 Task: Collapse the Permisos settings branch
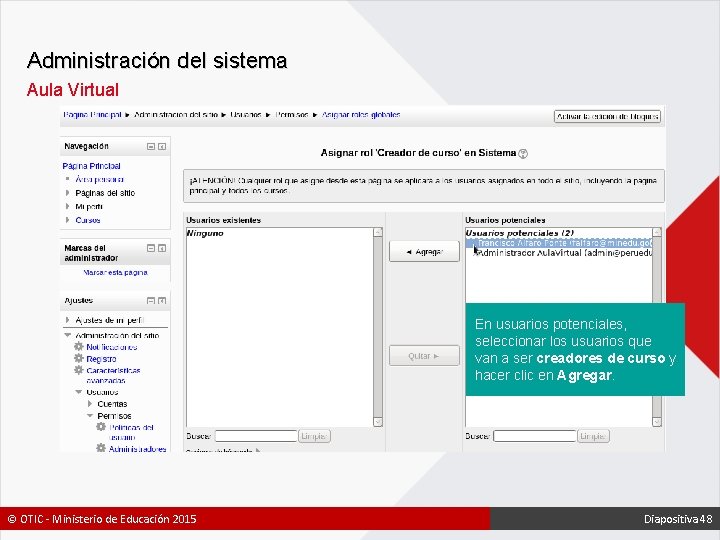90,416
